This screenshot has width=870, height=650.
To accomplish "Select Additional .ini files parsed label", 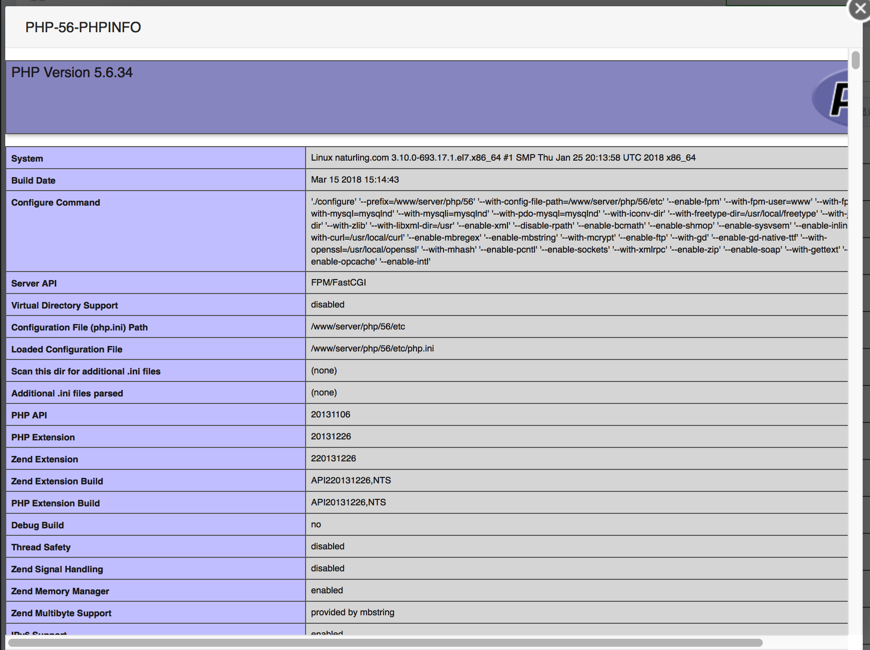I will coord(67,394).
